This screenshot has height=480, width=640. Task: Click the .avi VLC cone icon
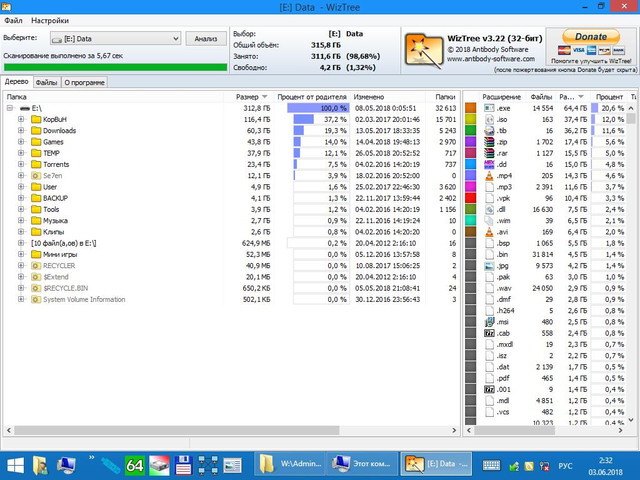489,232
